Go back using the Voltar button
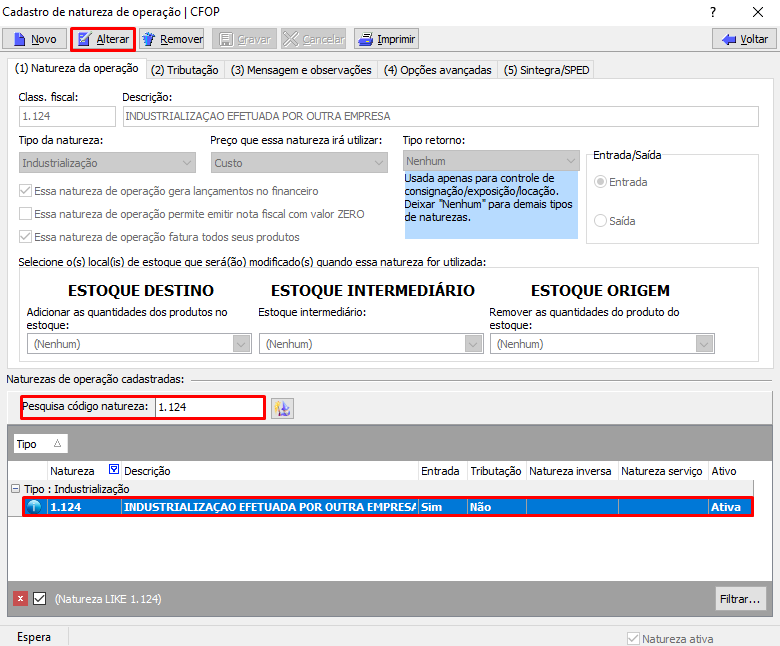The width and height of the screenshot is (780, 646). (743, 39)
